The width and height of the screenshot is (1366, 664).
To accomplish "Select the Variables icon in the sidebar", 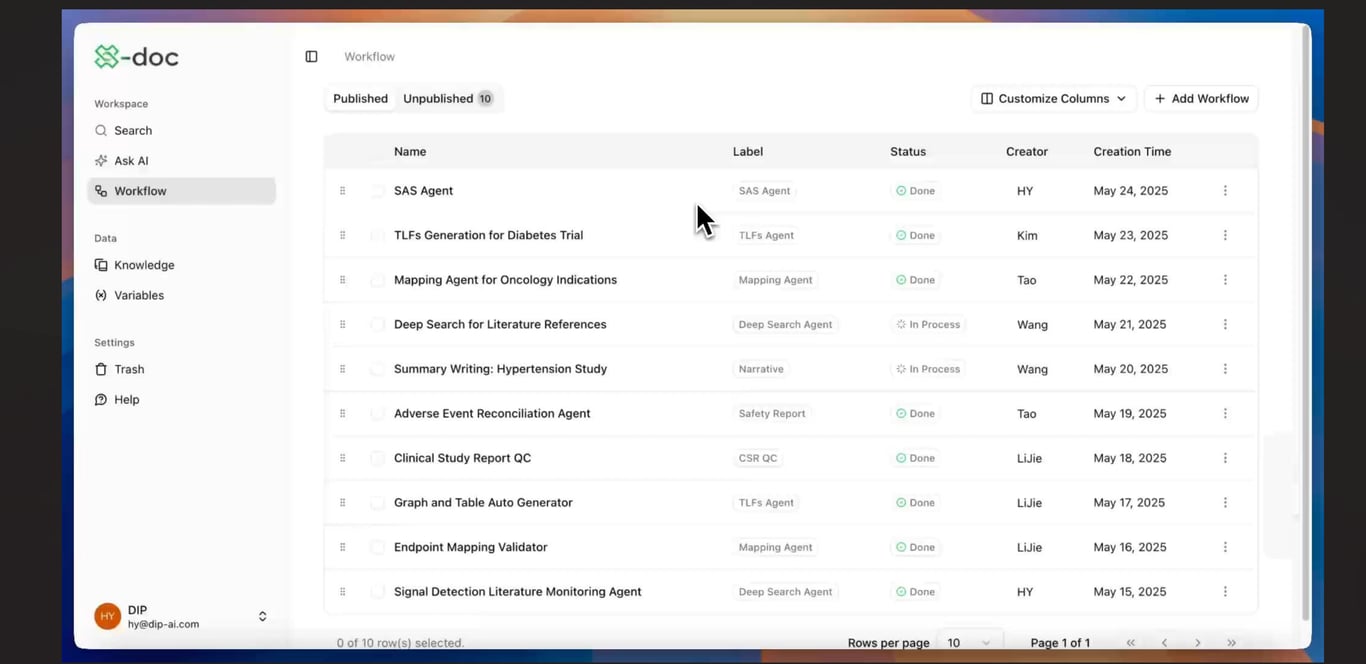I will (x=101, y=295).
